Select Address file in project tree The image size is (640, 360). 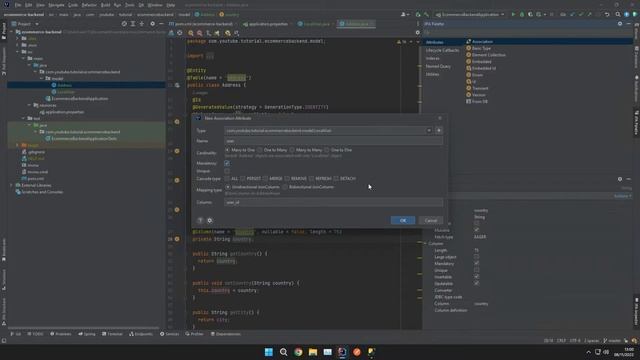tap(64, 85)
